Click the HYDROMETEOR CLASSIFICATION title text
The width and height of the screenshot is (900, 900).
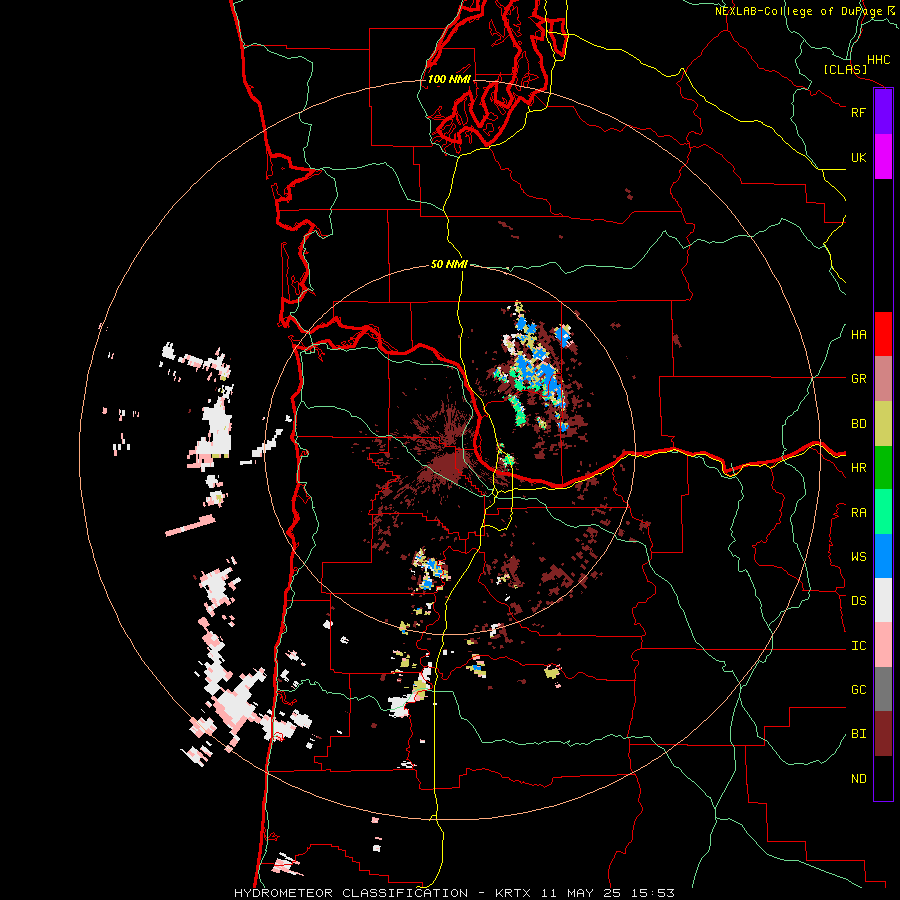tap(351, 893)
